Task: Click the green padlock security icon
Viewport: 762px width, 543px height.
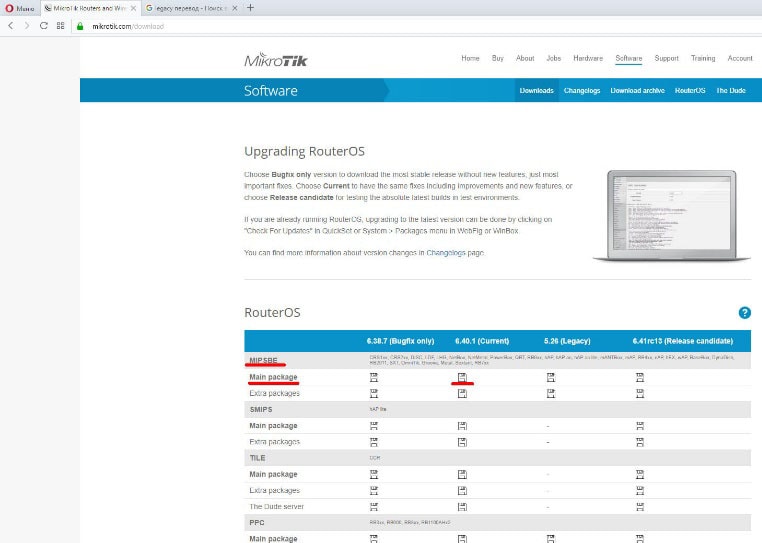Action: click(x=80, y=26)
